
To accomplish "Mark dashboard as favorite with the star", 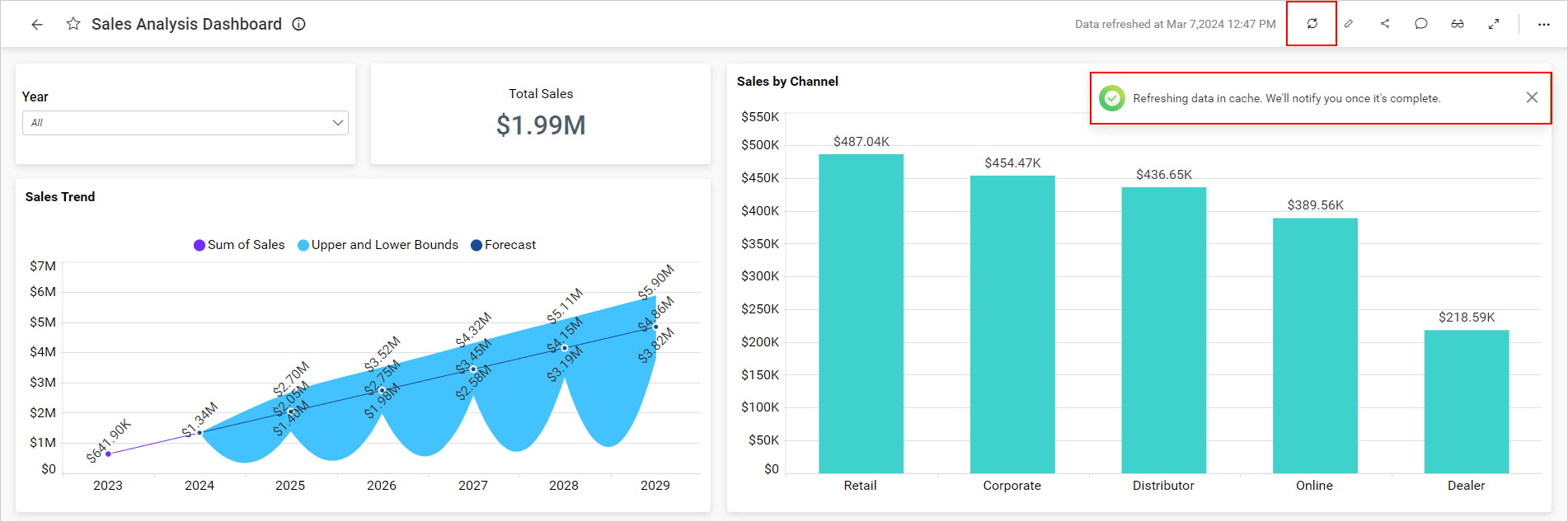I will 73,24.
